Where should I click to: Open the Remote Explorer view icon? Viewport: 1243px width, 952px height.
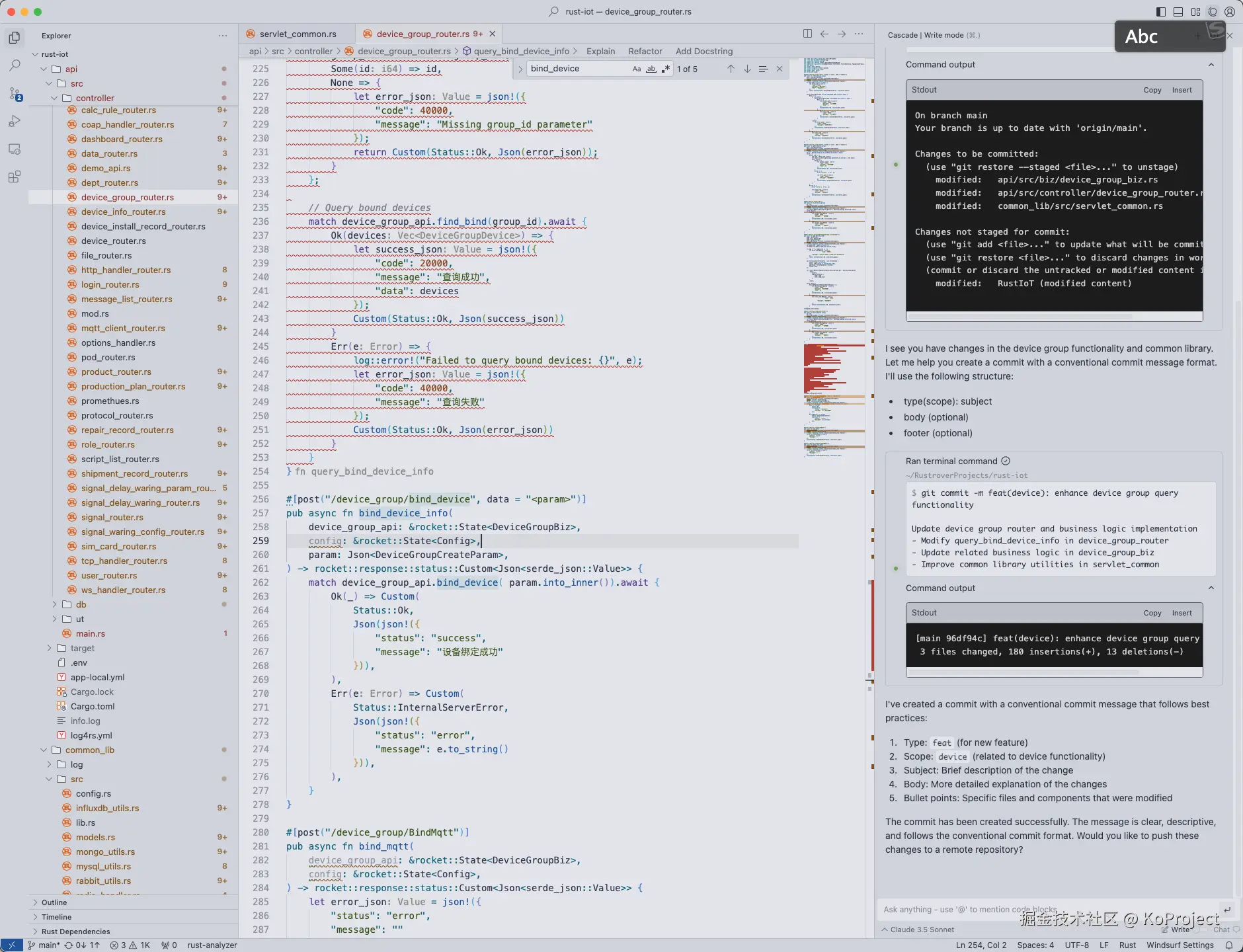tap(15, 149)
